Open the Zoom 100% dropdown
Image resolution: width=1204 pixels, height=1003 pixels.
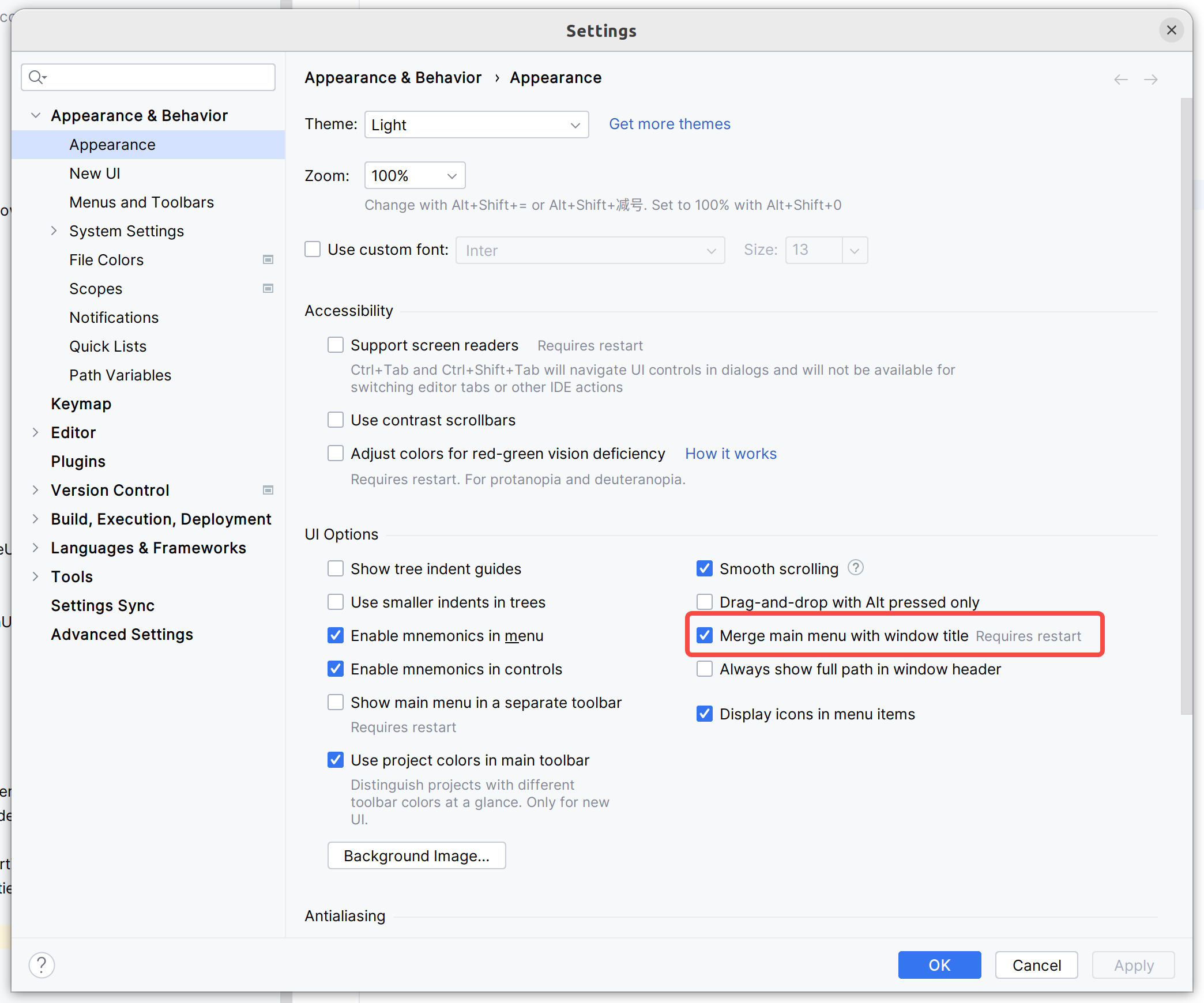click(415, 175)
